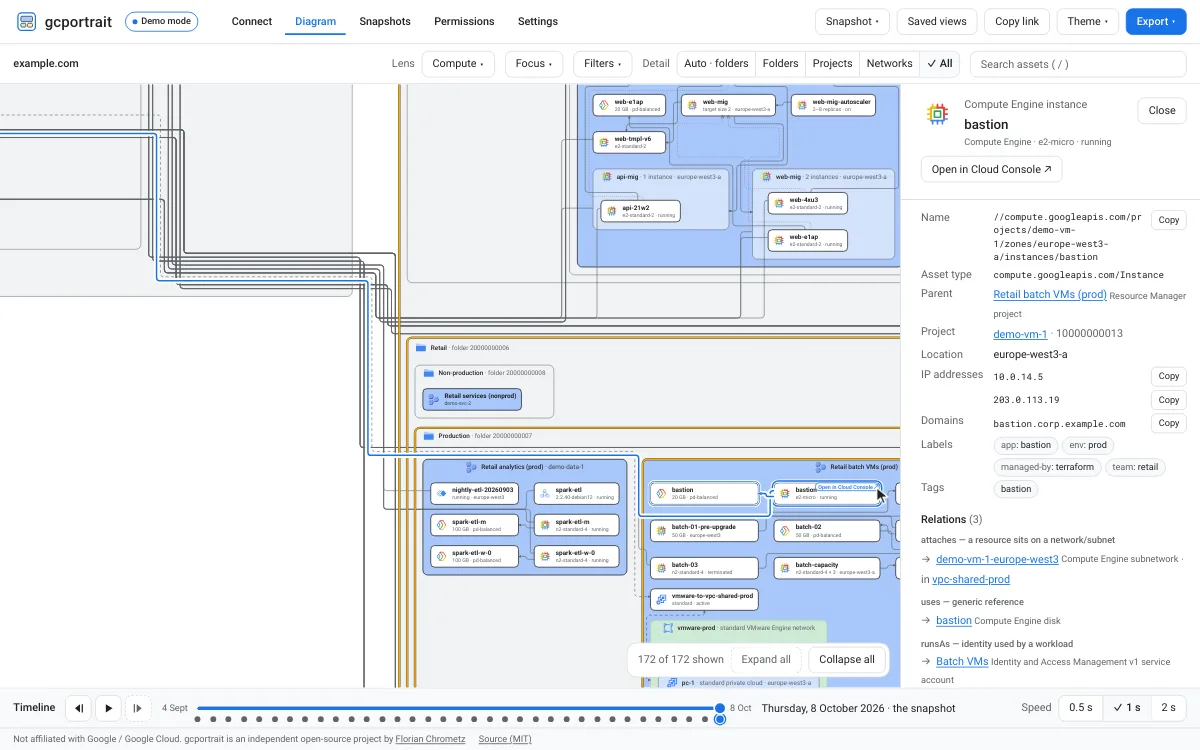1200x750 pixels.
Task: Set timeline speed to 1 s
Action: (x=1127, y=707)
